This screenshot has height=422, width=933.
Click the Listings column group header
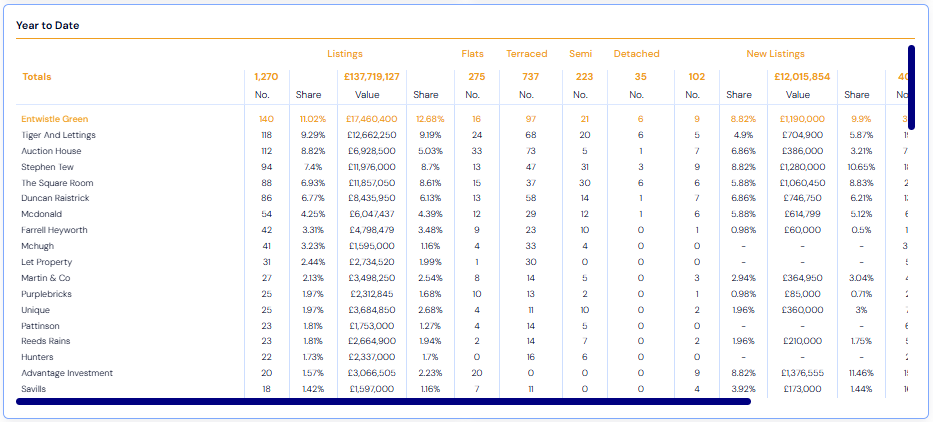click(x=345, y=54)
